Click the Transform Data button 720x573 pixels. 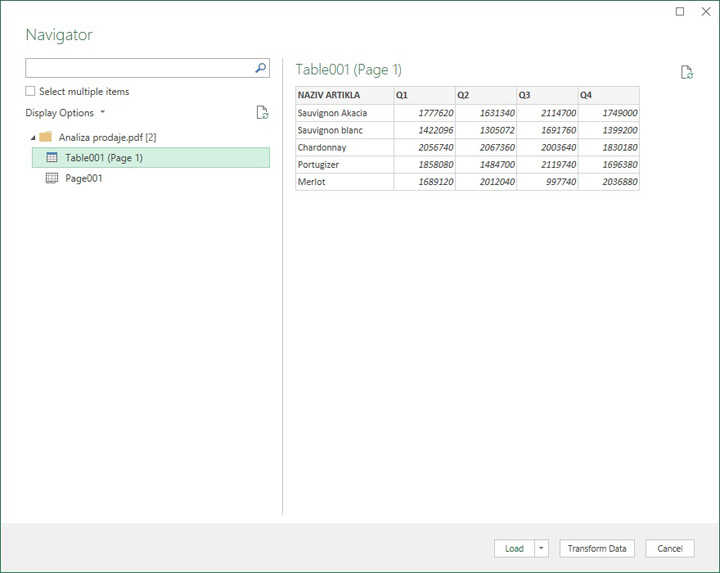coord(597,548)
